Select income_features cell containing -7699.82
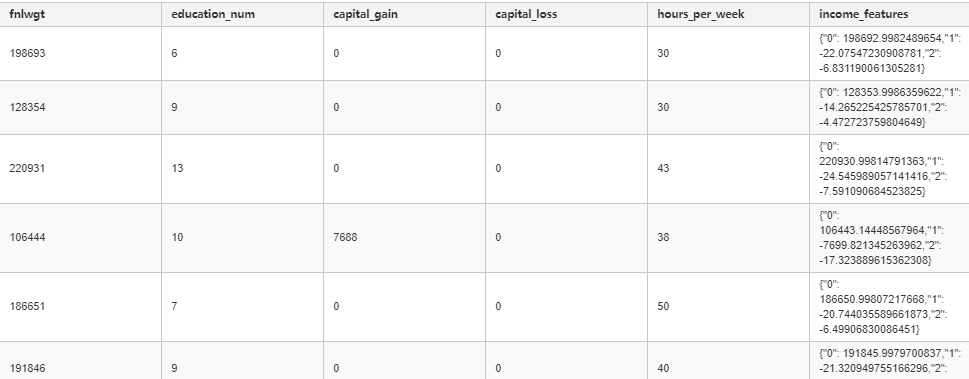Viewport: 969px width, 379px height. tap(890, 238)
